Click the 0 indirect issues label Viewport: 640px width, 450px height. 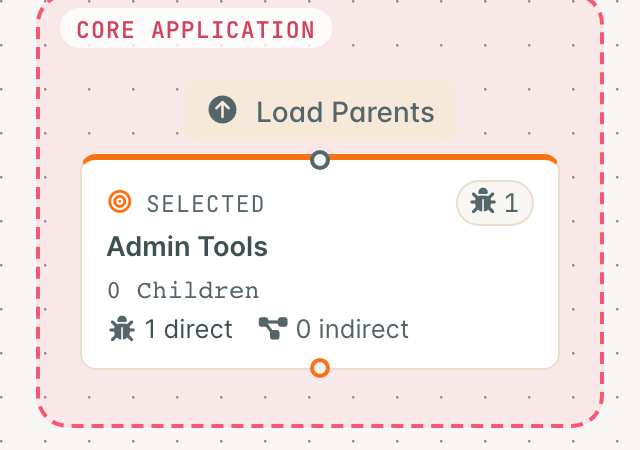(352, 329)
